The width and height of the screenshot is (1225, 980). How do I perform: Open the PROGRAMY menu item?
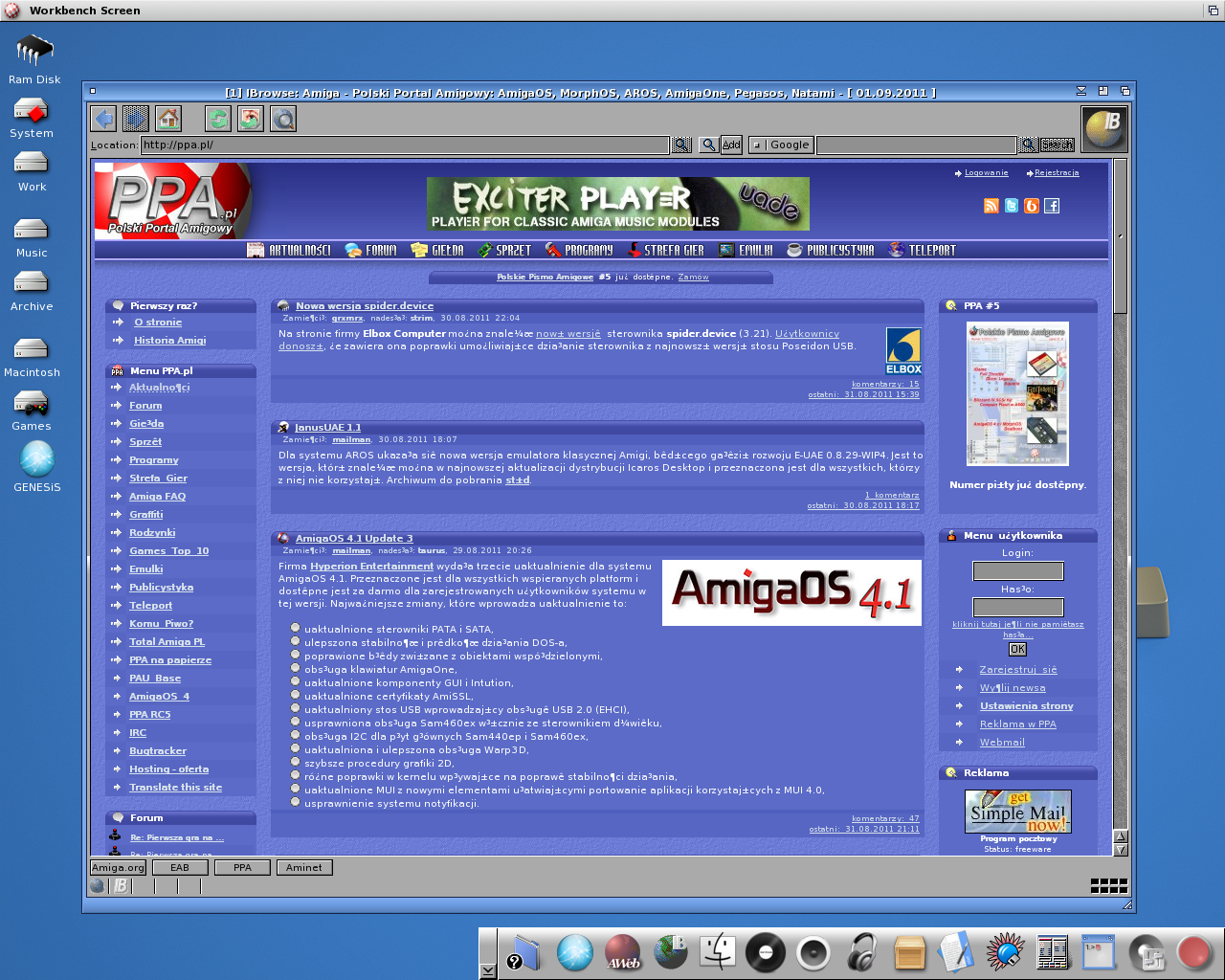point(579,250)
